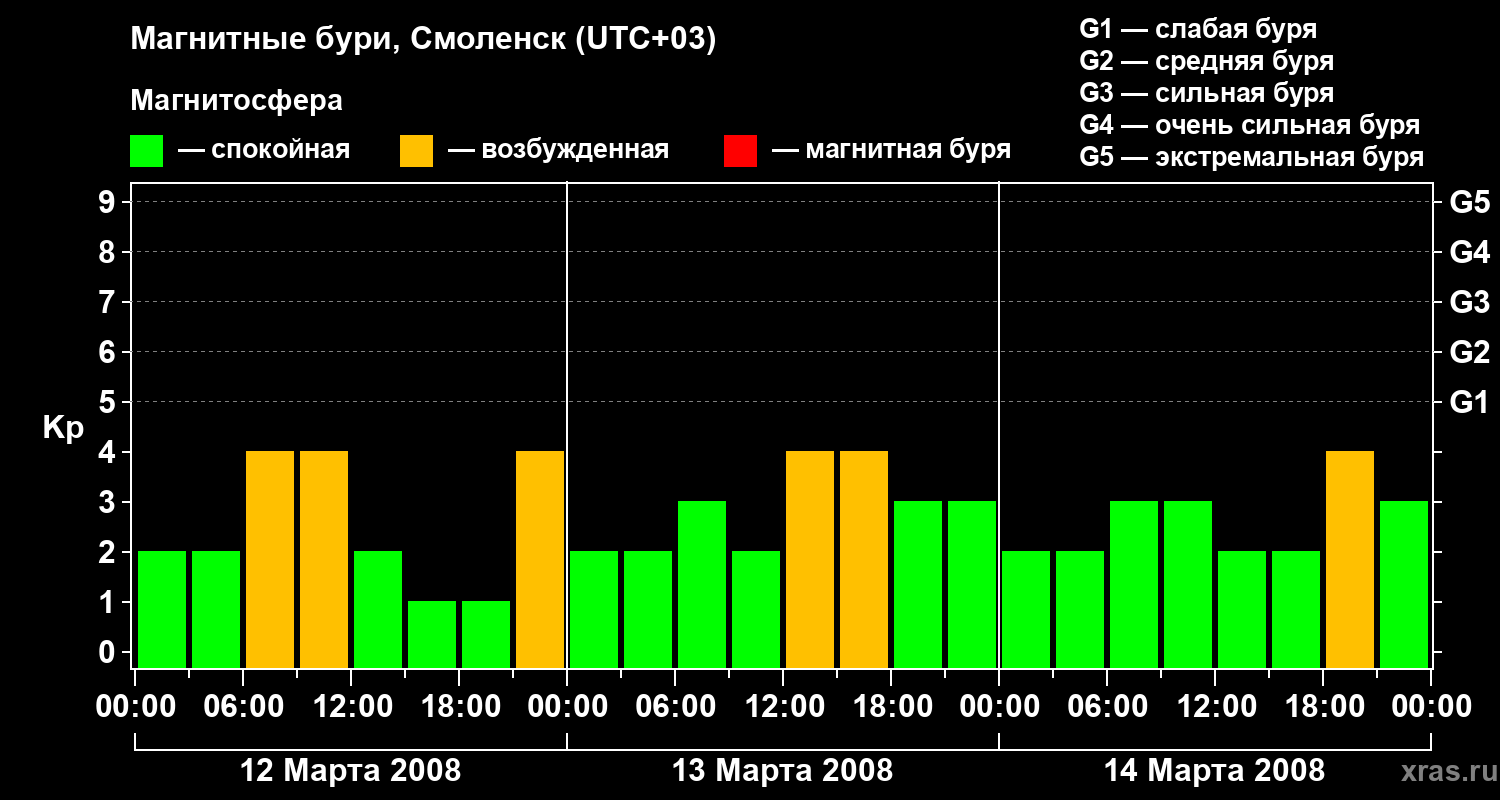Select the 14 Марта 12:00–15:00 green bar

[1242, 609]
